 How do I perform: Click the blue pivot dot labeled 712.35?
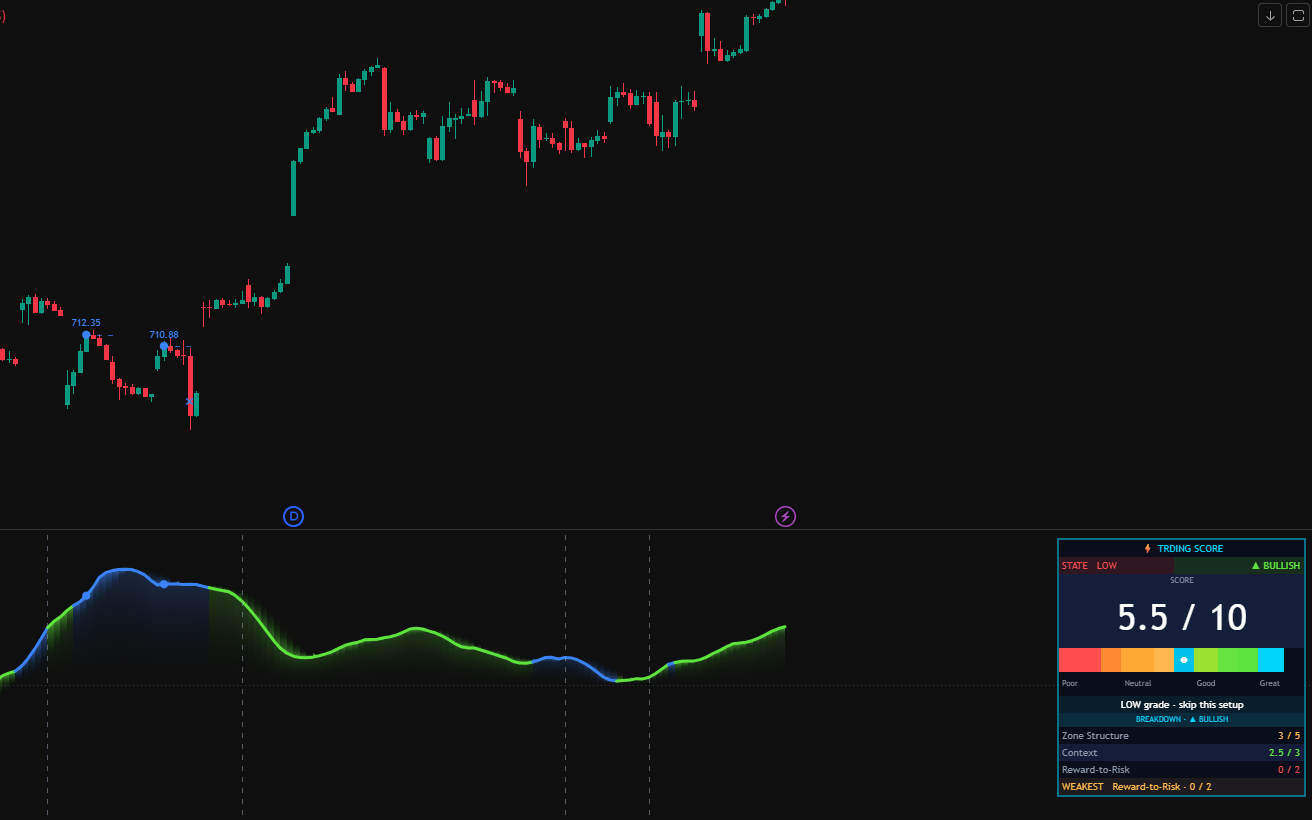[86, 335]
